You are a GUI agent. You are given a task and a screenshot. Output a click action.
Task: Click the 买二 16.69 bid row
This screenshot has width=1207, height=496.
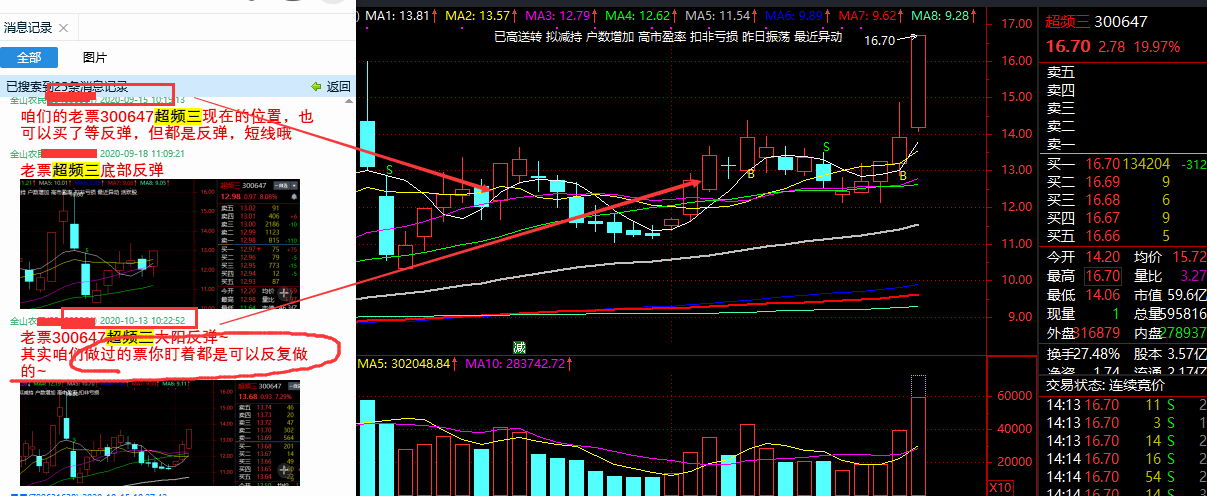point(1125,180)
